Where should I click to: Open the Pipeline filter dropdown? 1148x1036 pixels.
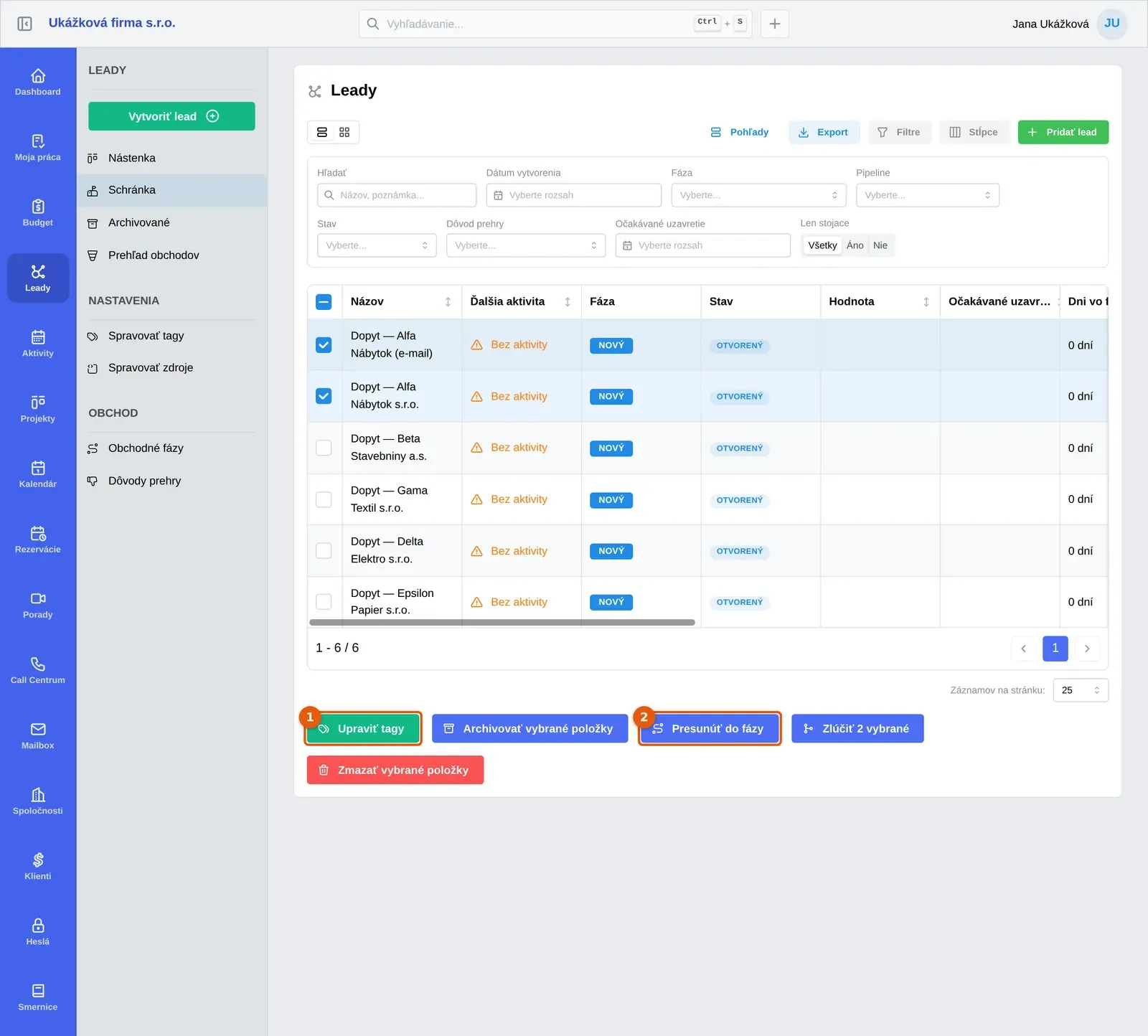(927, 195)
